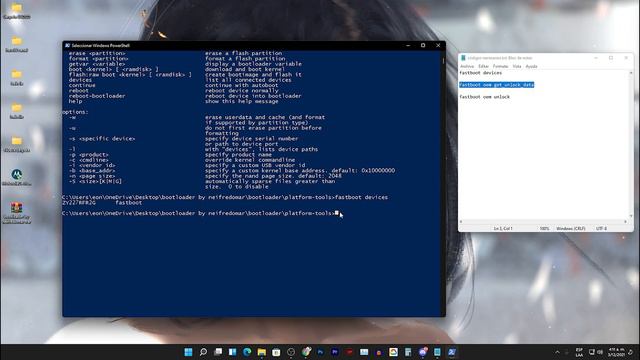Viewport: 640px width, 360px height.
Task: Show hidden system tray icons chevron
Action: (558, 352)
